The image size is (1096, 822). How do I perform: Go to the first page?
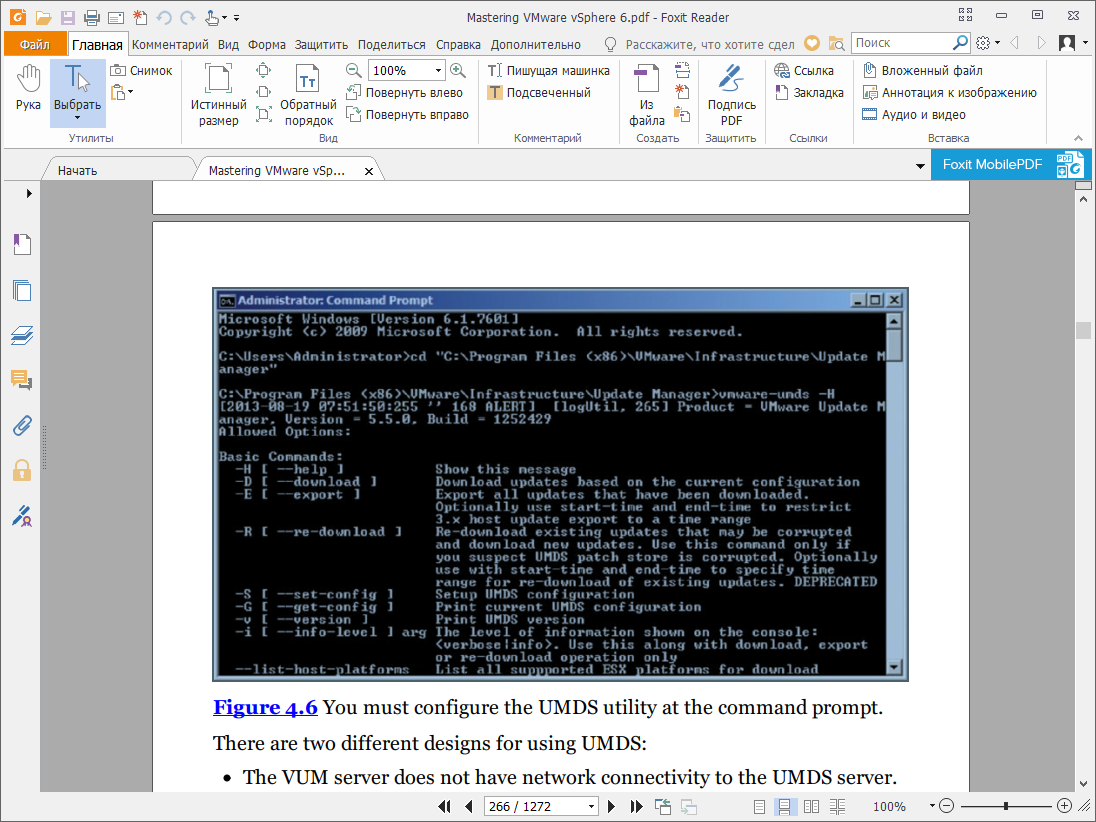pyautogui.click(x=445, y=806)
